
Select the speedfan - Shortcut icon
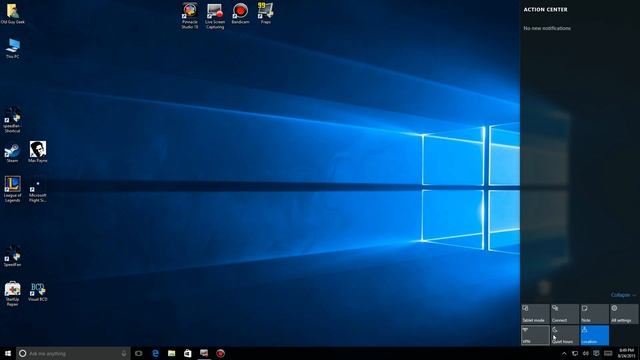point(12,120)
